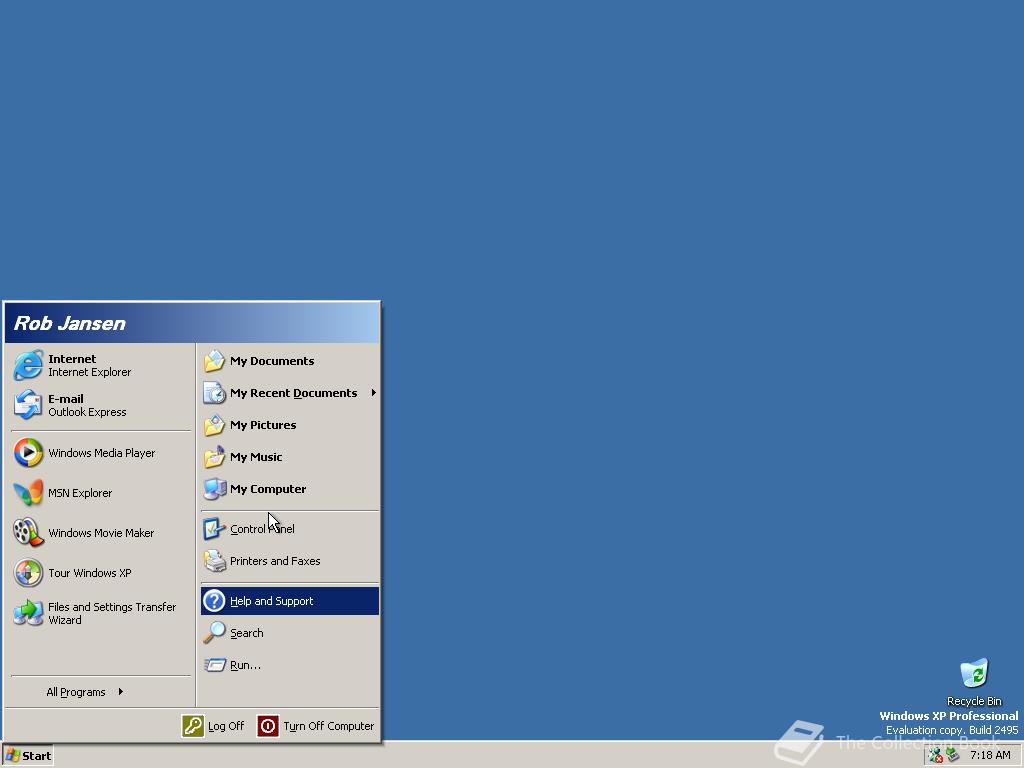Click the Log Off key icon

click(193, 726)
